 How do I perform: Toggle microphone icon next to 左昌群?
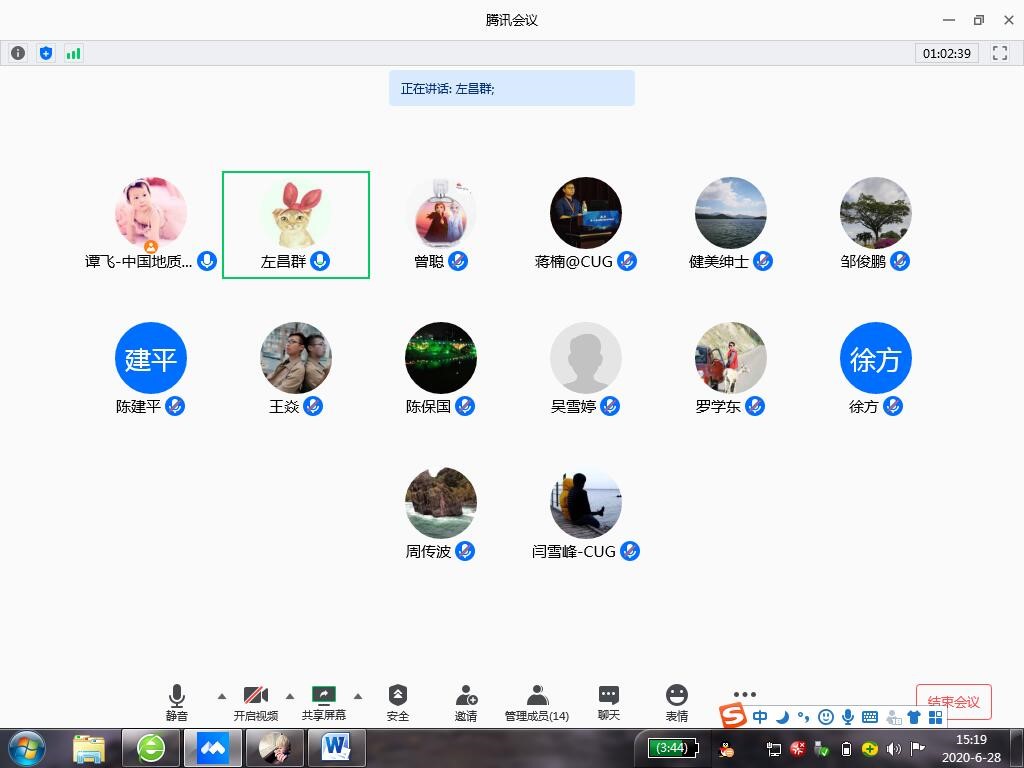(x=320, y=262)
